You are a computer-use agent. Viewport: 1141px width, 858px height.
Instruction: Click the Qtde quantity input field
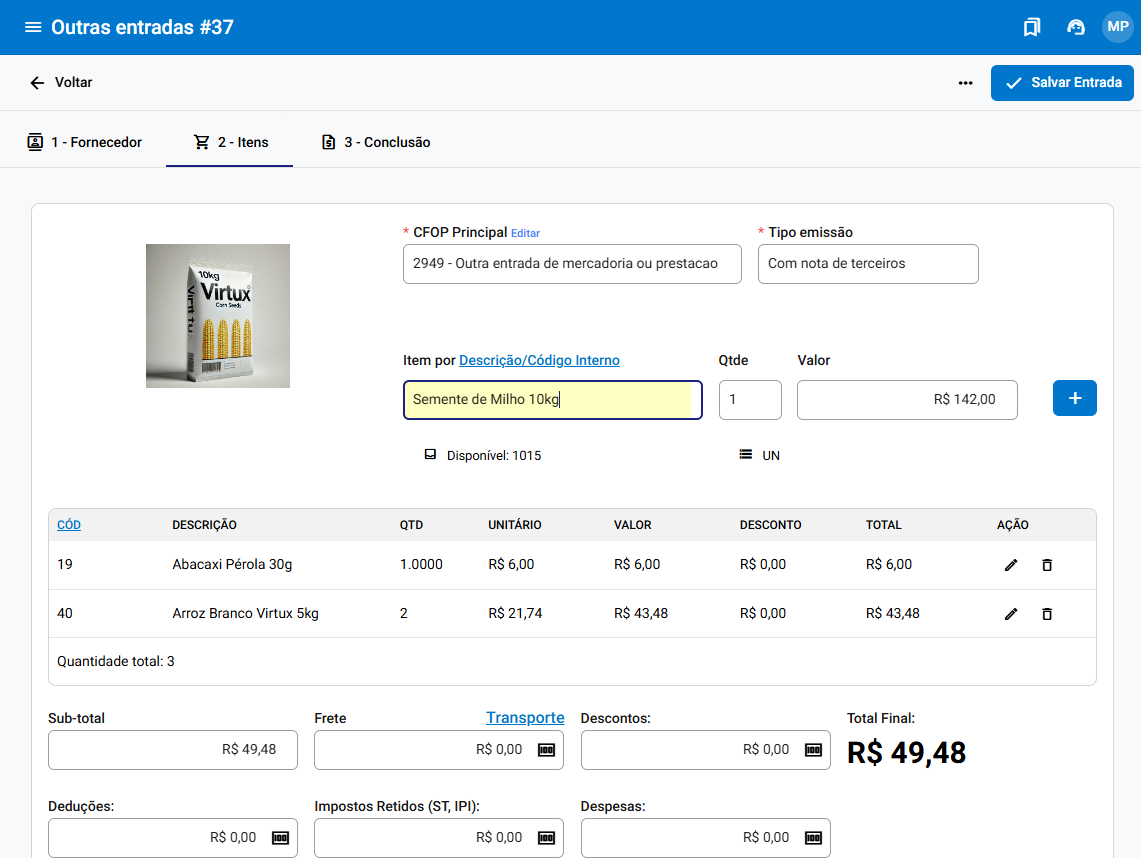pyautogui.click(x=749, y=399)
